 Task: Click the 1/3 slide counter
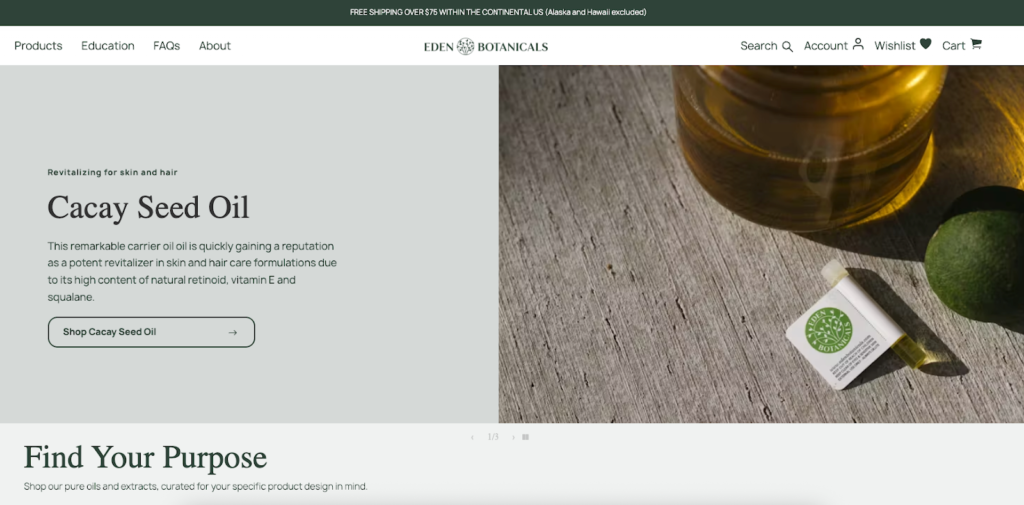[492, 437]
